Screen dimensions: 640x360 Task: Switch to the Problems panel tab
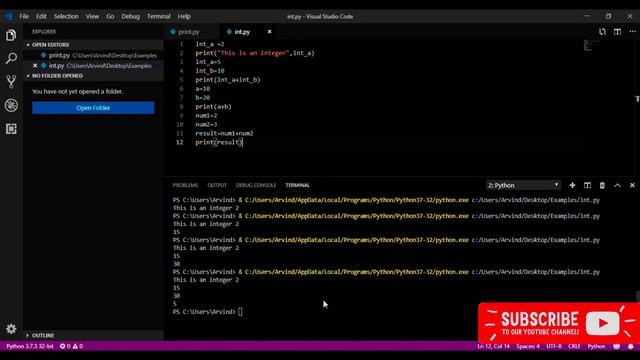[185, 185]
